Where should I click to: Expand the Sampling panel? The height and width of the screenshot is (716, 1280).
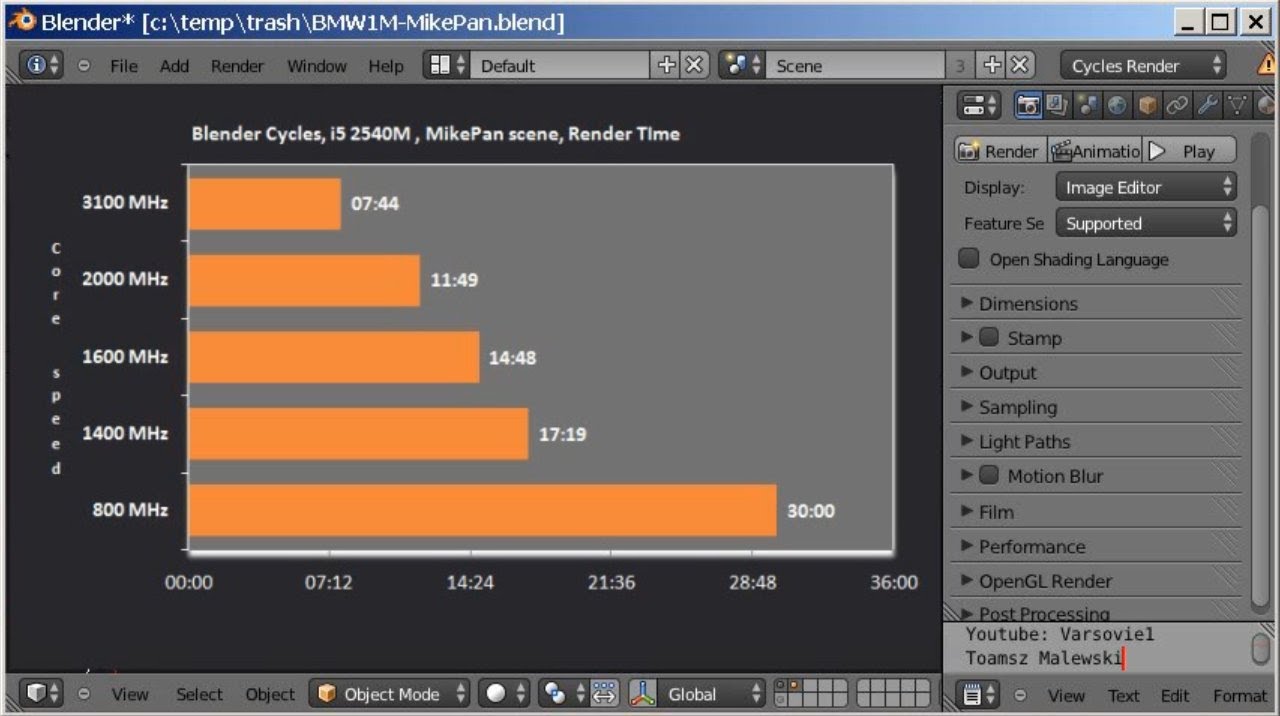[x=1017, y=407]
